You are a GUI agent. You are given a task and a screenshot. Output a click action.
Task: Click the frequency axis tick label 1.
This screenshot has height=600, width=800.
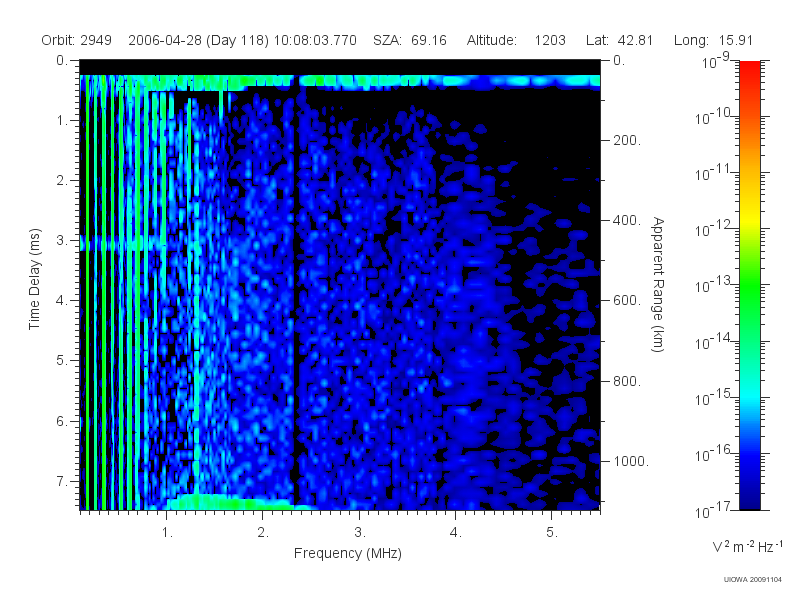[x=167, y=533]
